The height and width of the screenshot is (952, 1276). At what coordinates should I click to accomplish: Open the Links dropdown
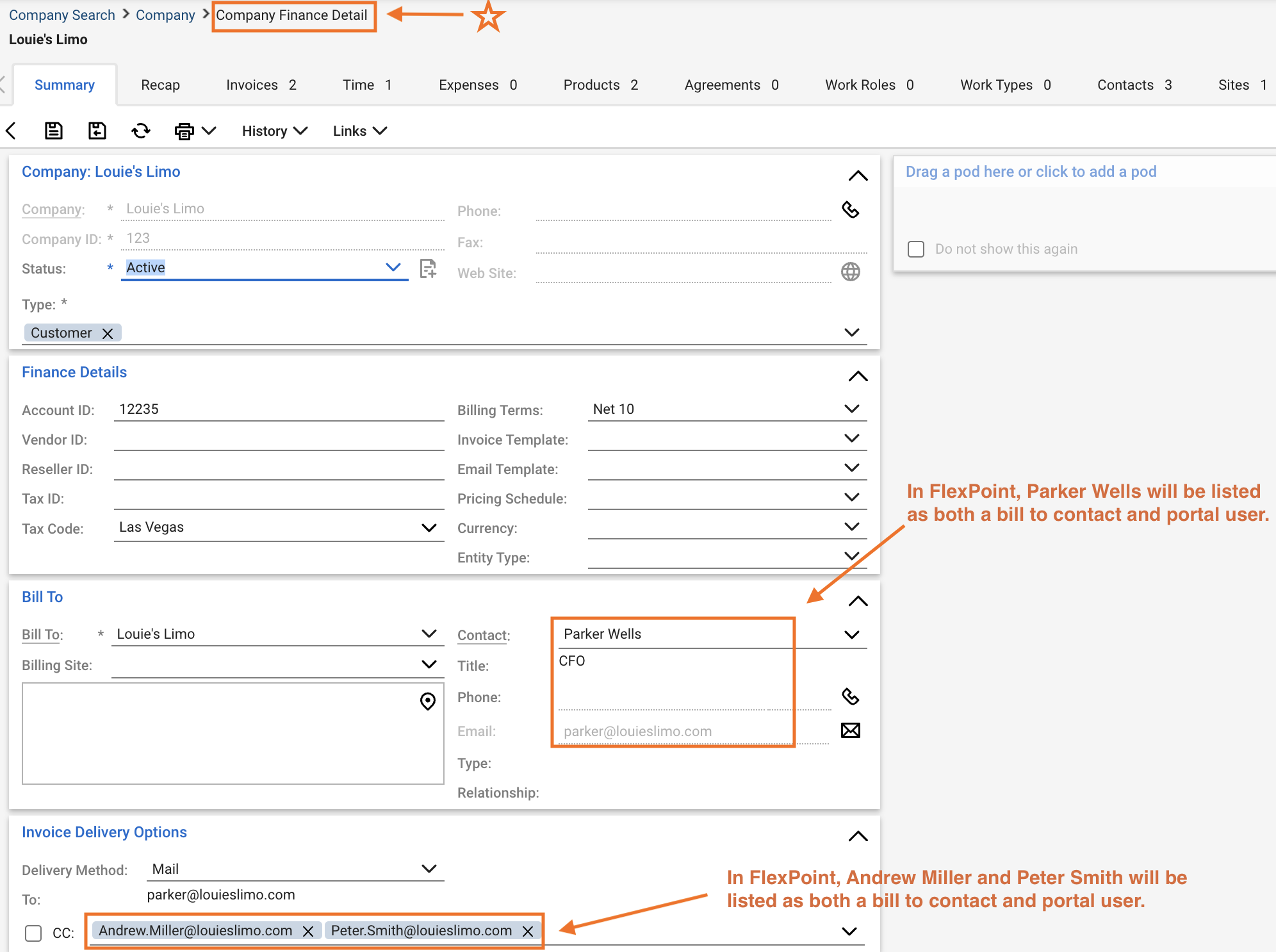click(360, 131)
